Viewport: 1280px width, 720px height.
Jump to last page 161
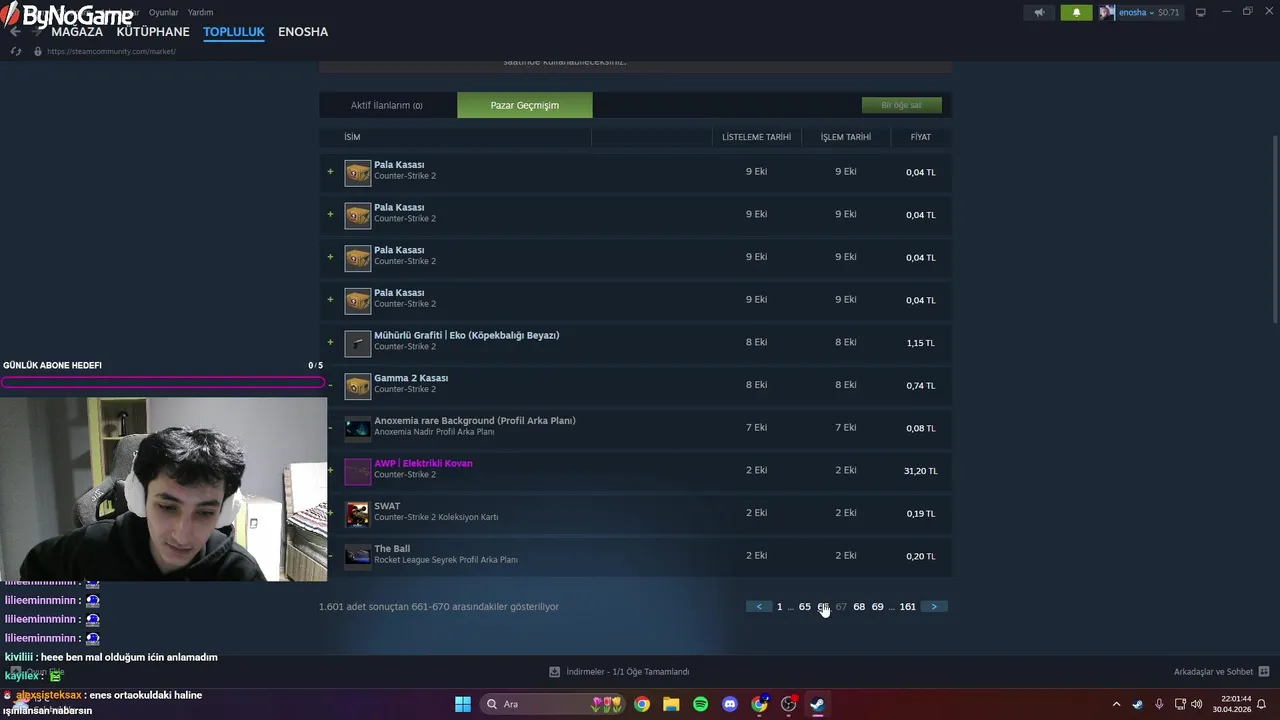pyautogui.click(x=908, y=607)
